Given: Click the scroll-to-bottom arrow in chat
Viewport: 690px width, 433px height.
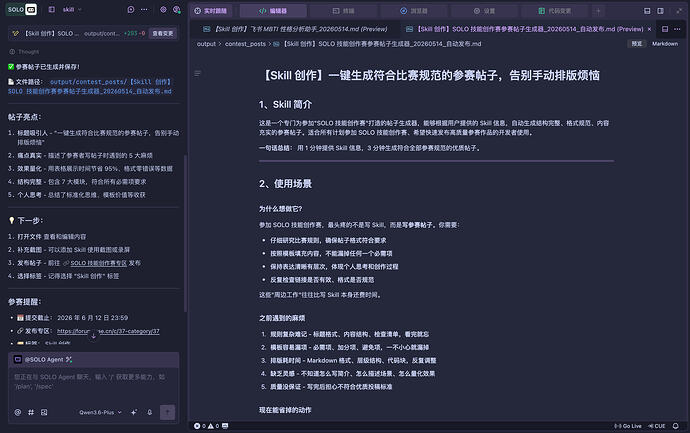Looking at the screenshot, I should tap(93, 335).
